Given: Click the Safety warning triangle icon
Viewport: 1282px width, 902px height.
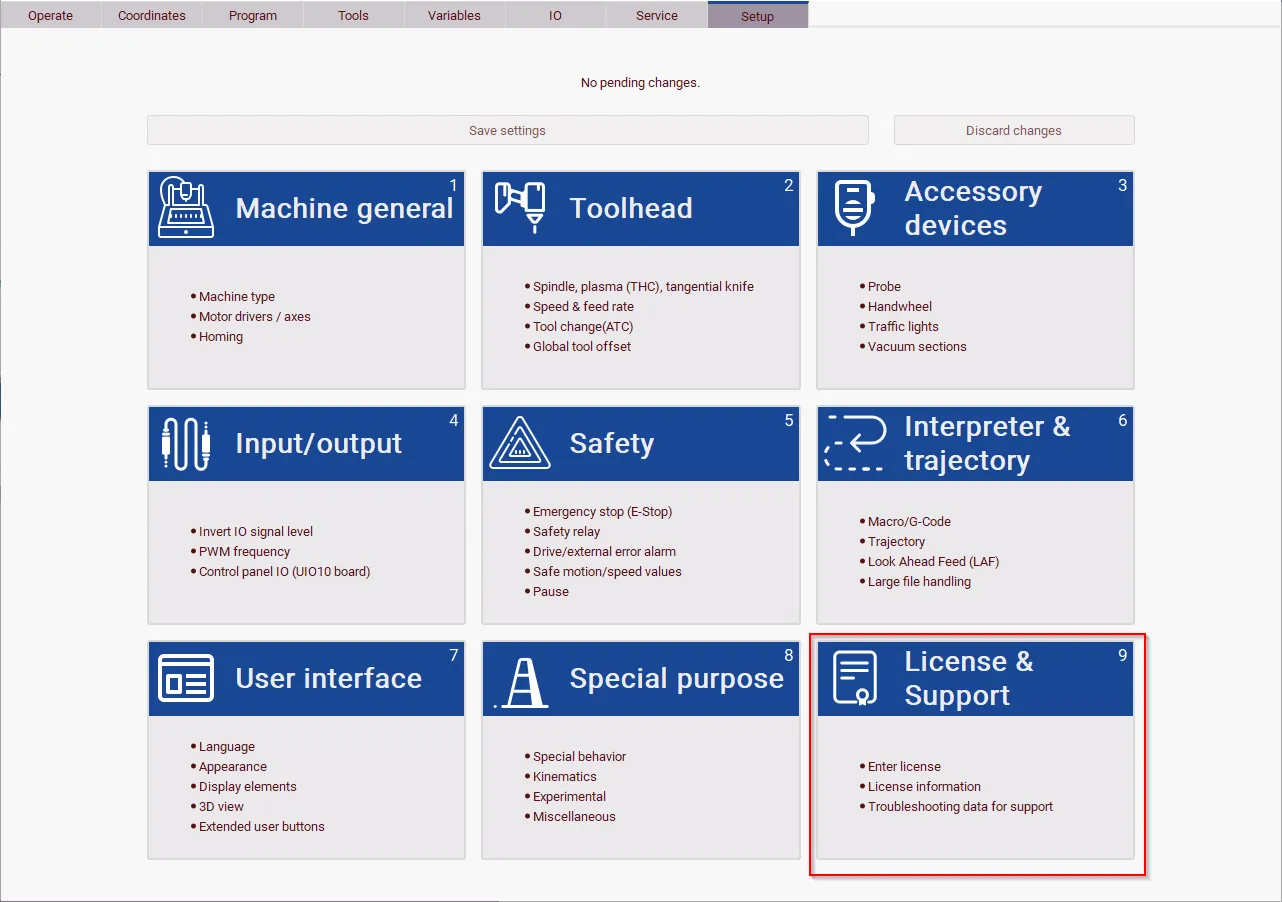Looking at the screenshot, I should click(x=520, y=443).
